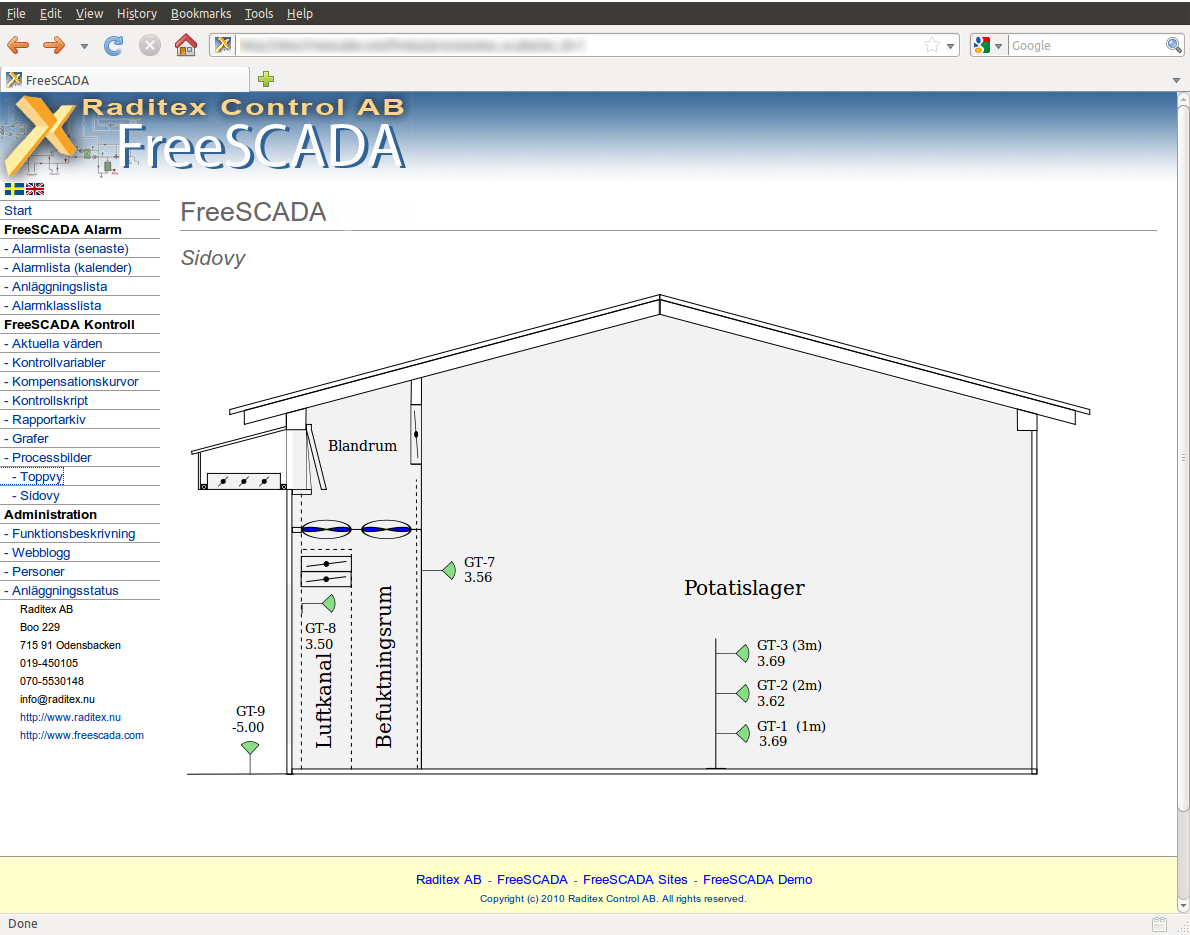Click the GT-7 temperature sensor symbol

[449, 570]
